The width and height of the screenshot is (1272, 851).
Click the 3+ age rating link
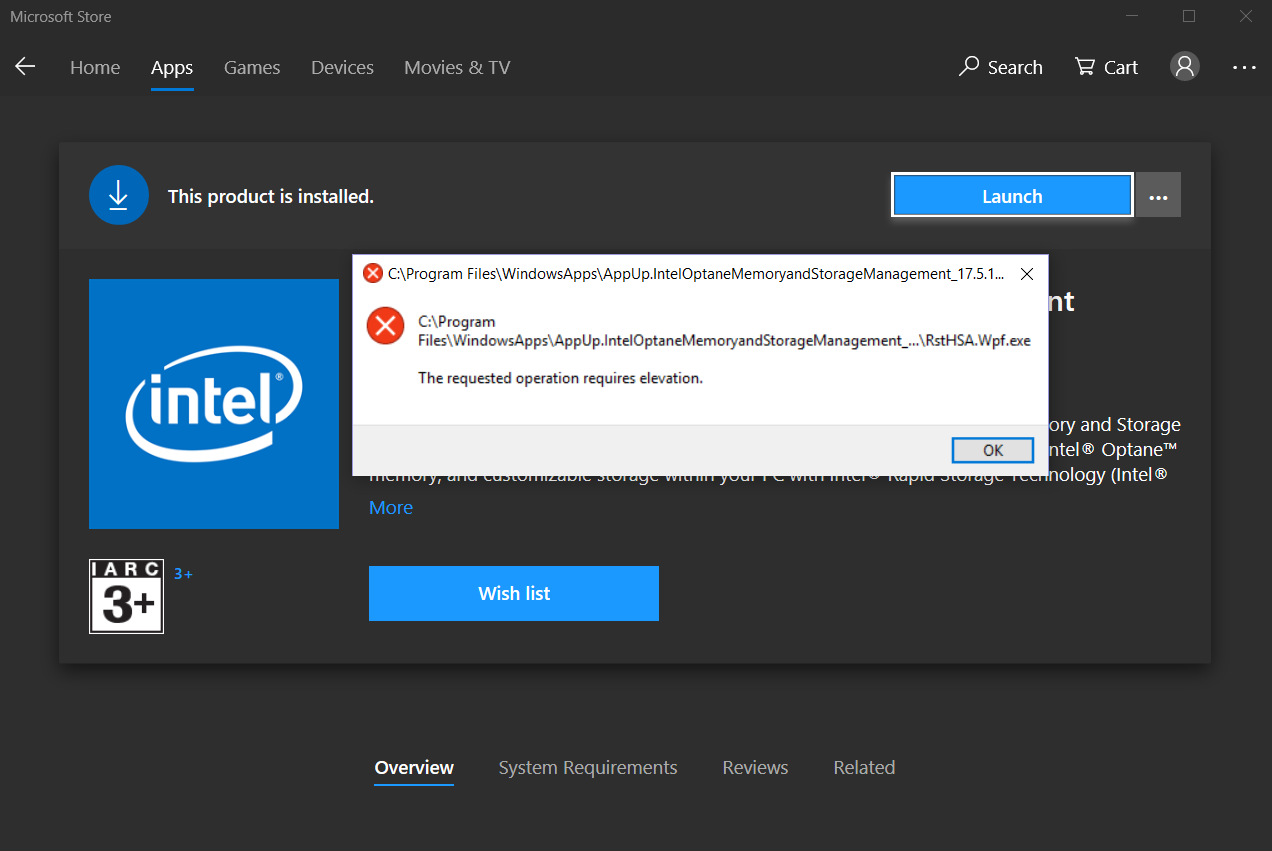tap(183, 574)
